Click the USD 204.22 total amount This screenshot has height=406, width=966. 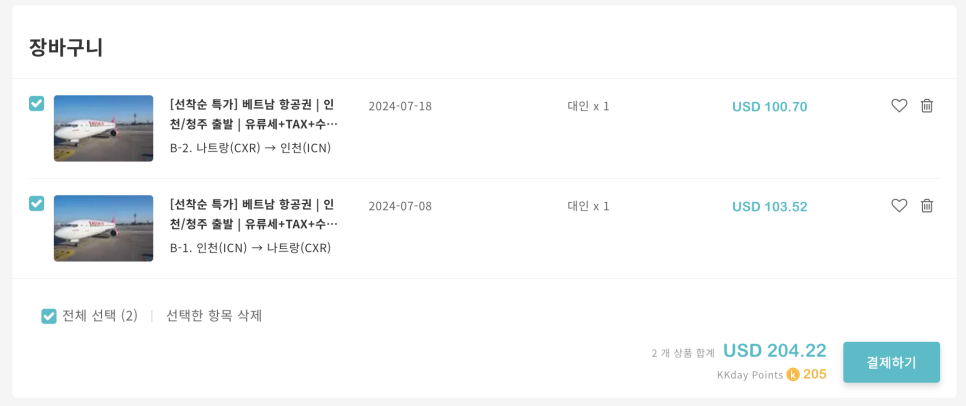pos(774,351)
